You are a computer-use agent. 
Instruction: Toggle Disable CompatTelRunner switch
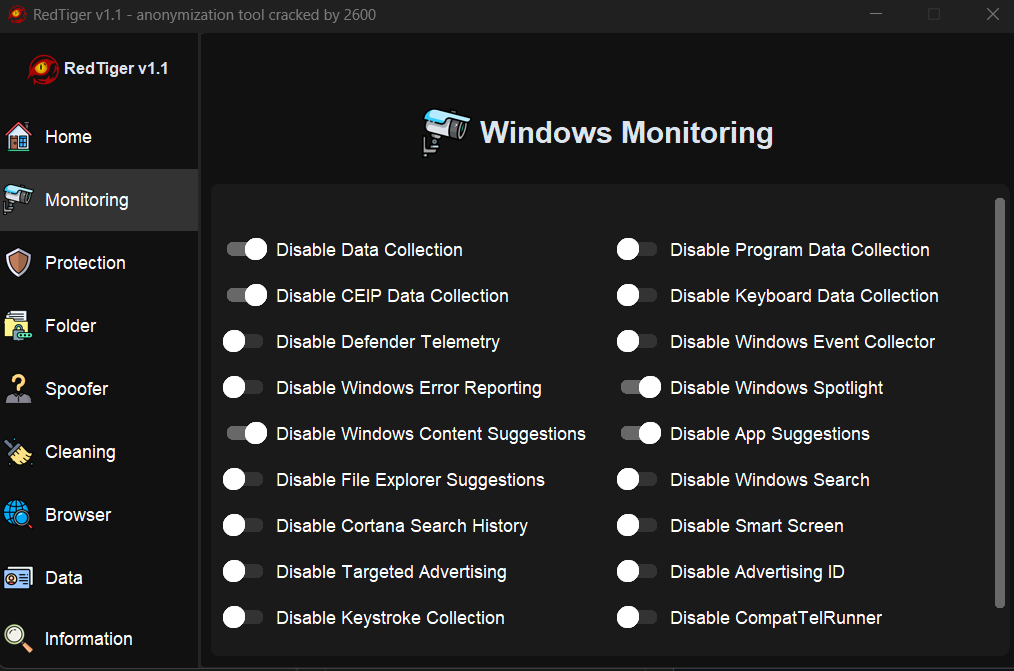click(637, 617)
